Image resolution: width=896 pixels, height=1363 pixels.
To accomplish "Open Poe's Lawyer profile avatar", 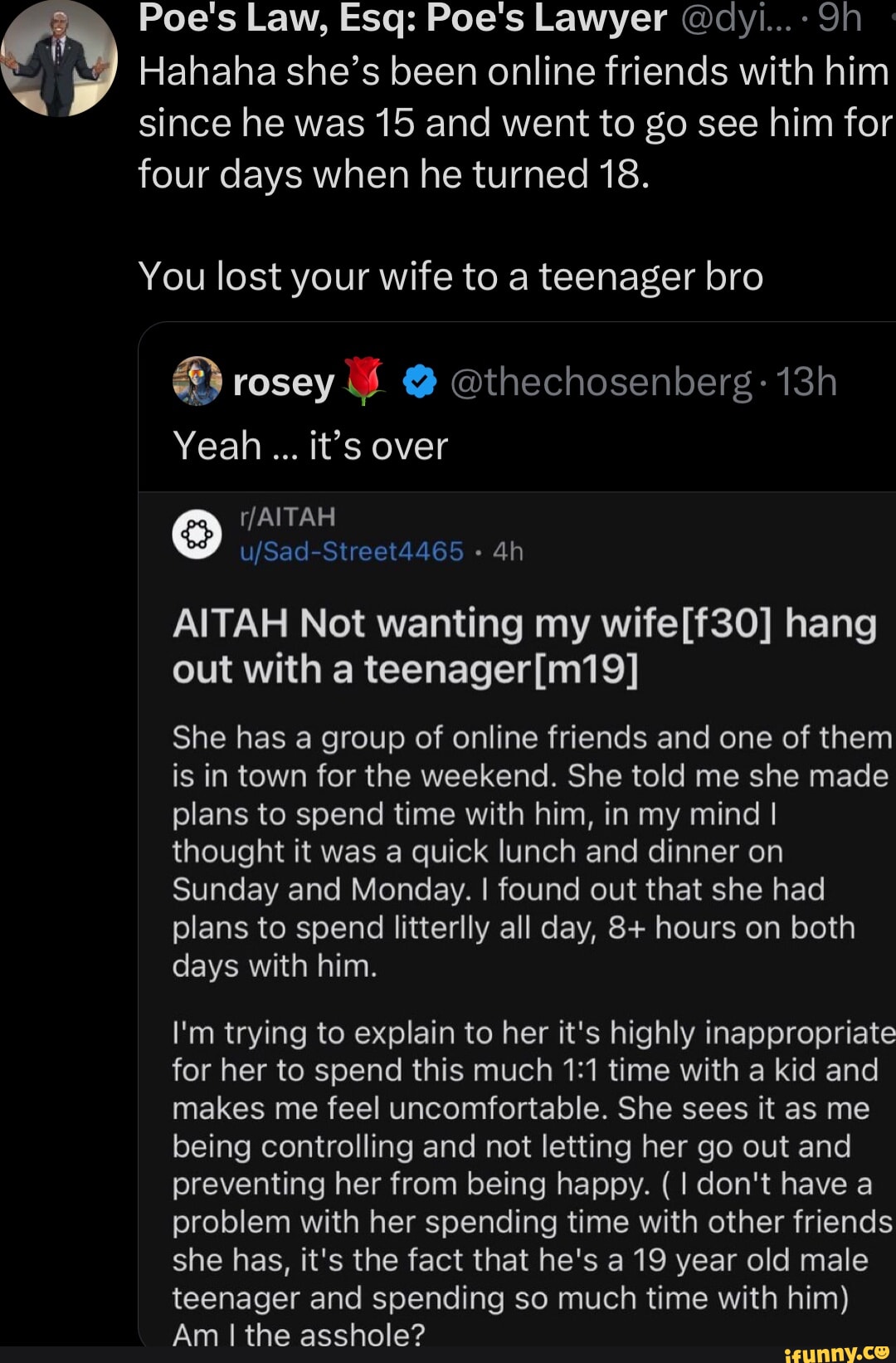I will coord(59,59).
